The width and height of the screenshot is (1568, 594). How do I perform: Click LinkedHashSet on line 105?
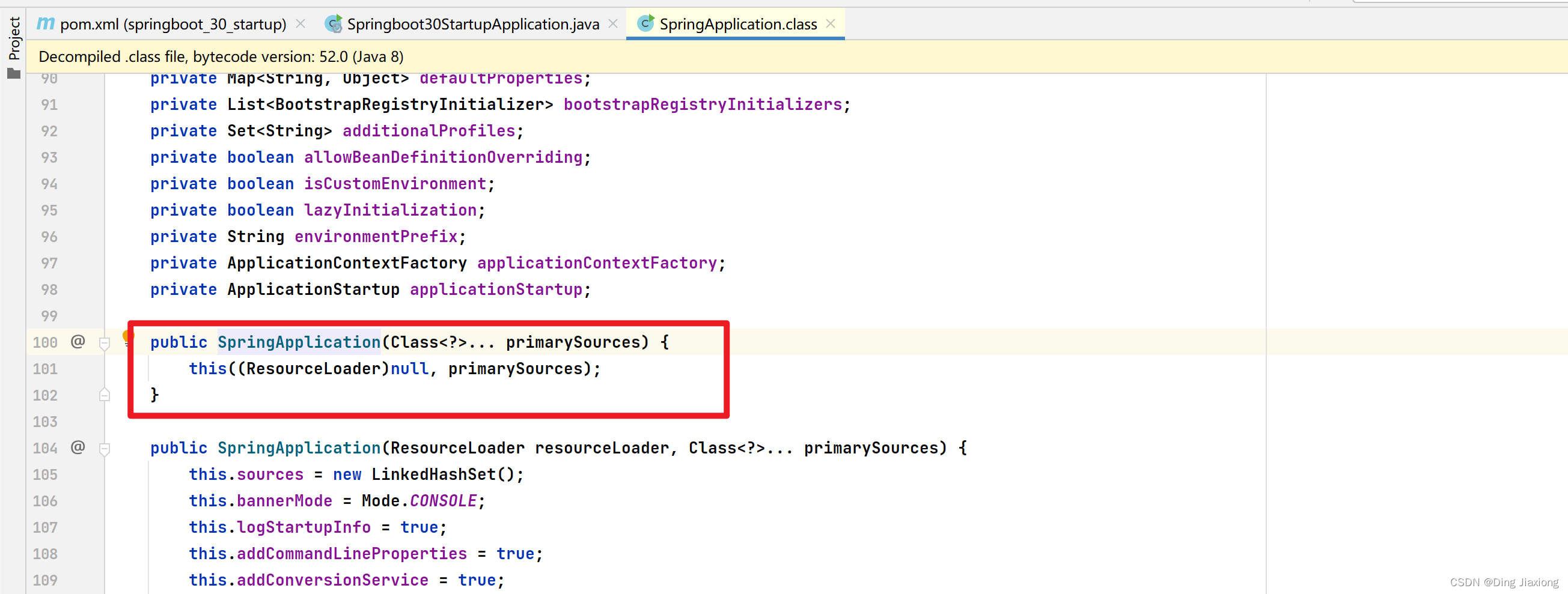click(x=433, y=474)
